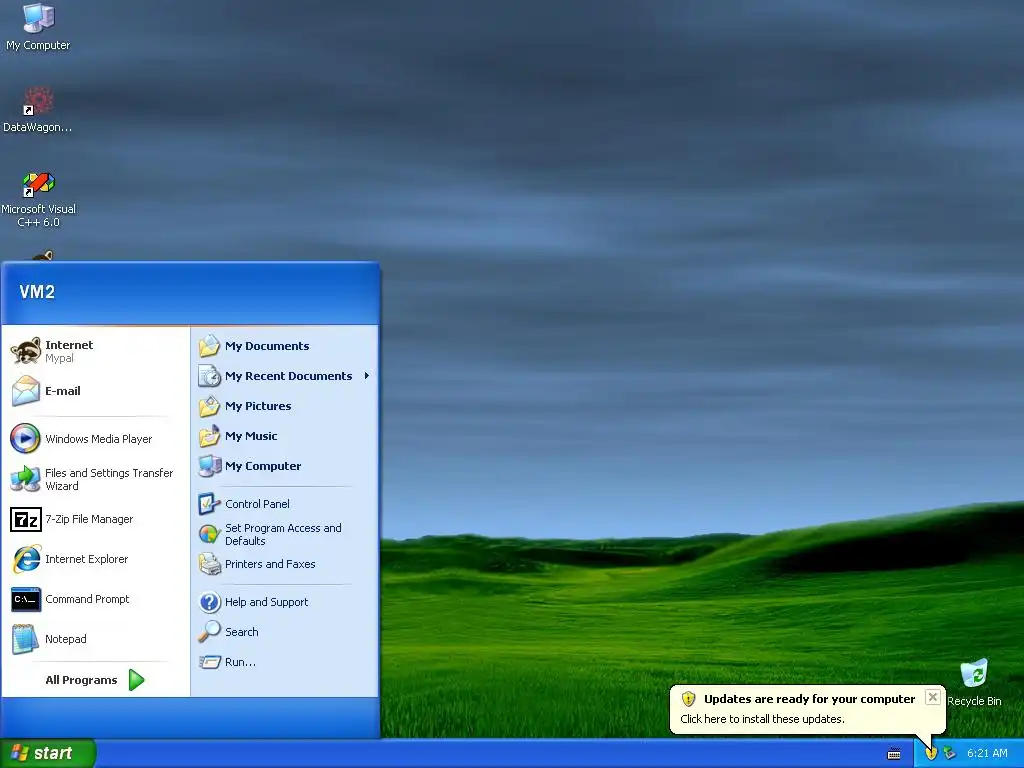Open the My Pictures folder icon
This screenshot has height=768, width=1024.
[x=210, y=406]
